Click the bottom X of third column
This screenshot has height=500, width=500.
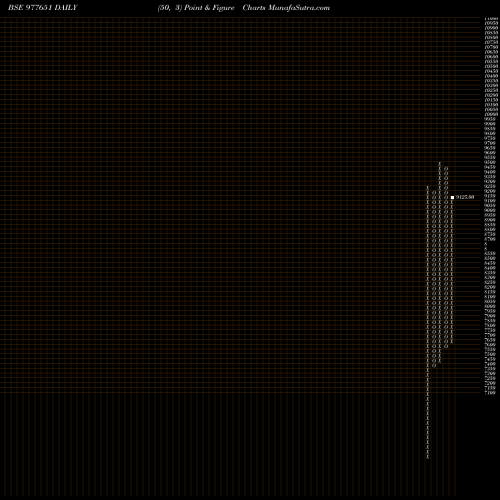pyautogui.click(x=440, y=361)
